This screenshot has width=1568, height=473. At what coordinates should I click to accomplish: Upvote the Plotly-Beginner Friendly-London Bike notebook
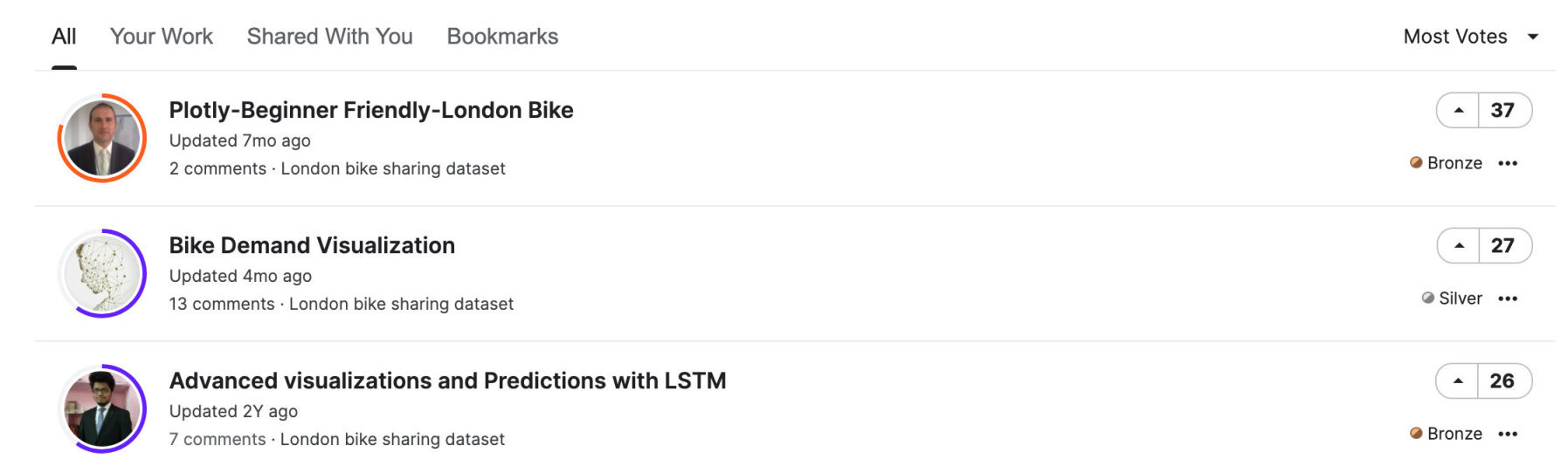[1458, 111]
